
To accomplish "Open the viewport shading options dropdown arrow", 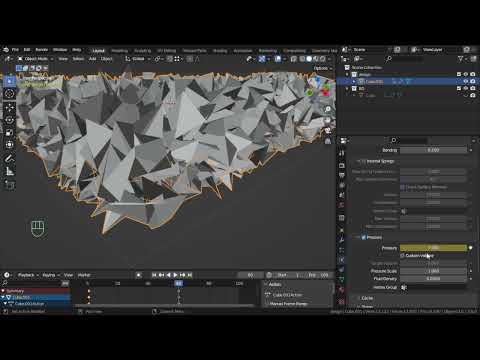I will (329, 59).
